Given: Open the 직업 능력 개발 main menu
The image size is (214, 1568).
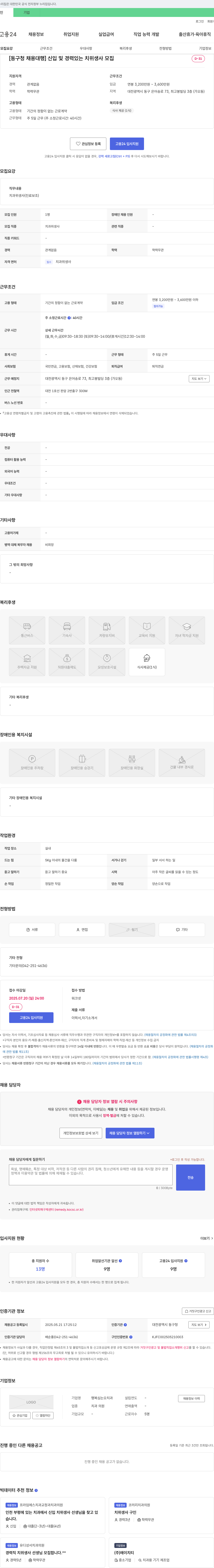Looking at the screenshot, I should coord(146,34).
